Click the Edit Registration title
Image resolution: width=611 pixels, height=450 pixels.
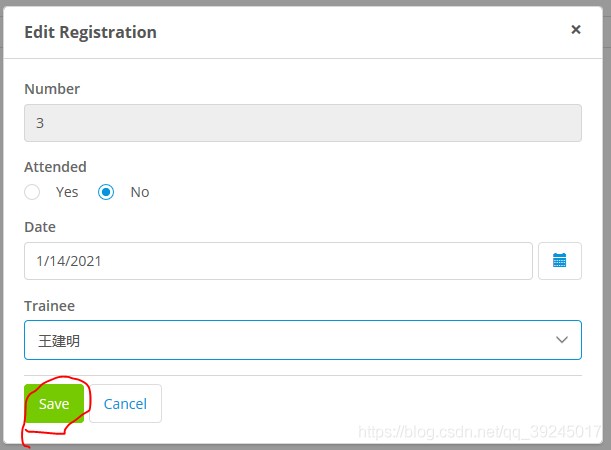tap(90, 32)
